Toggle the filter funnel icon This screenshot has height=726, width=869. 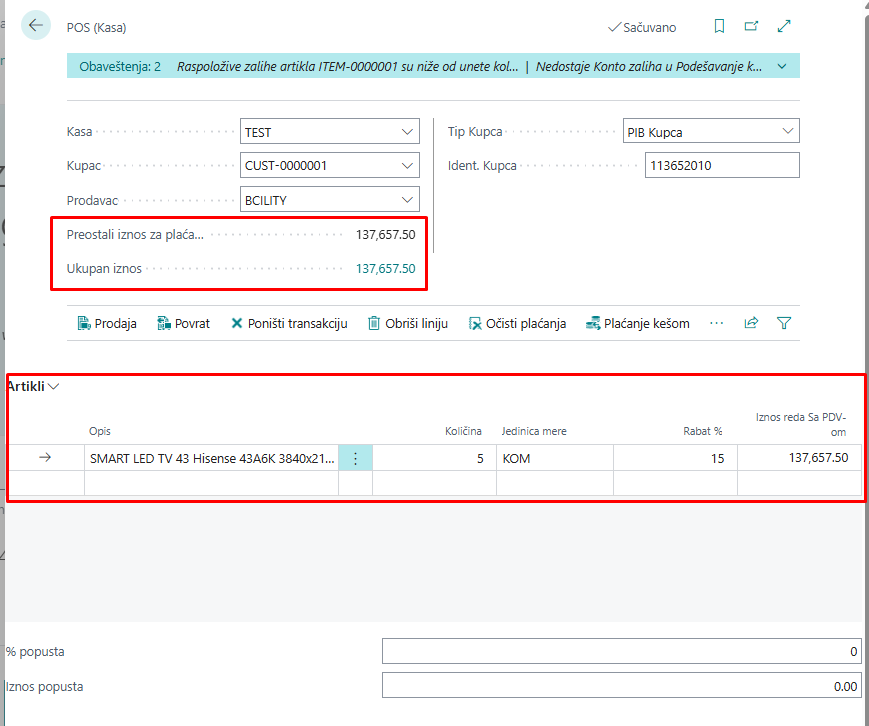784,323
